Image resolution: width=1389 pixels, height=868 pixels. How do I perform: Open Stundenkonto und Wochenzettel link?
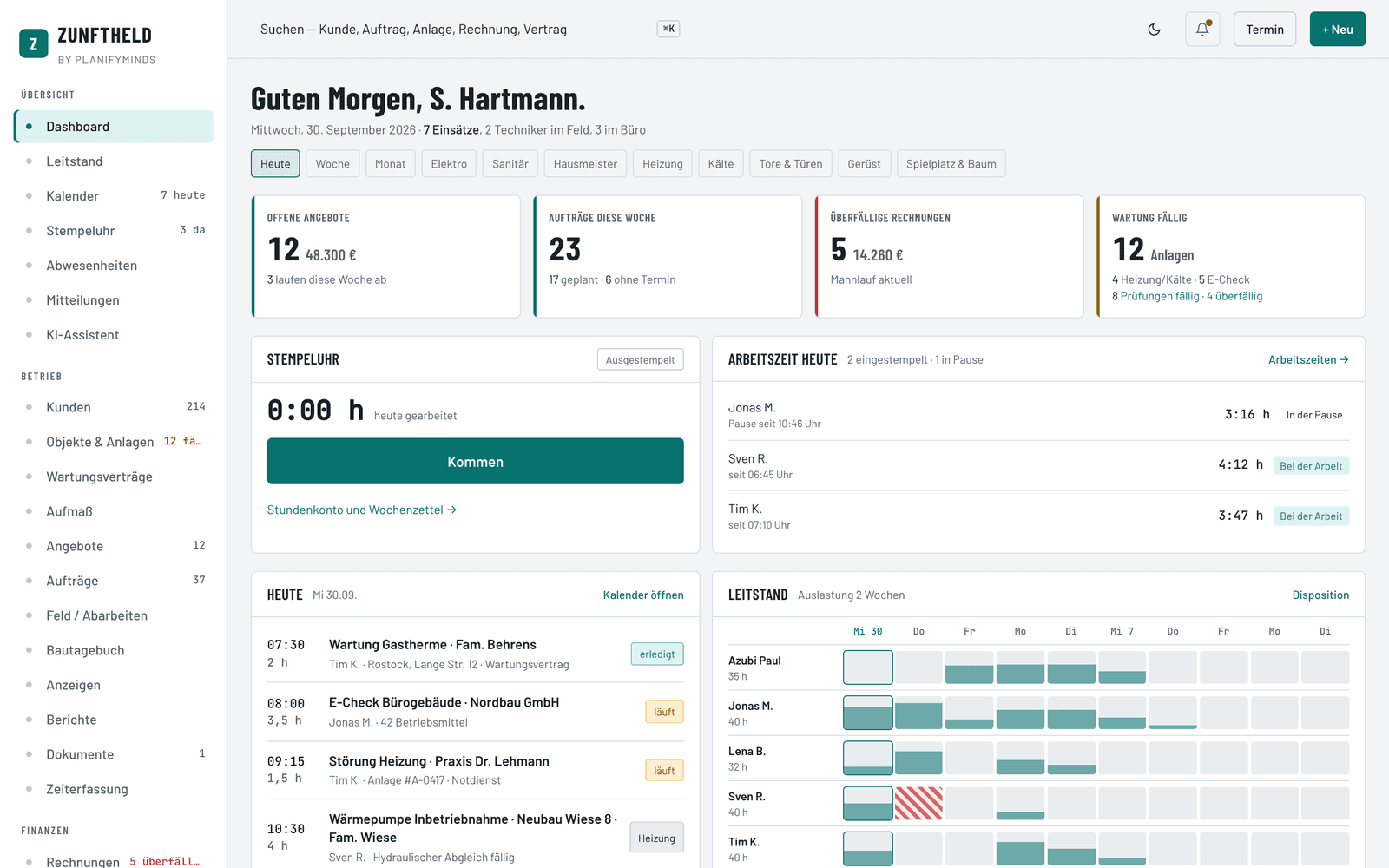pos(362,510)
